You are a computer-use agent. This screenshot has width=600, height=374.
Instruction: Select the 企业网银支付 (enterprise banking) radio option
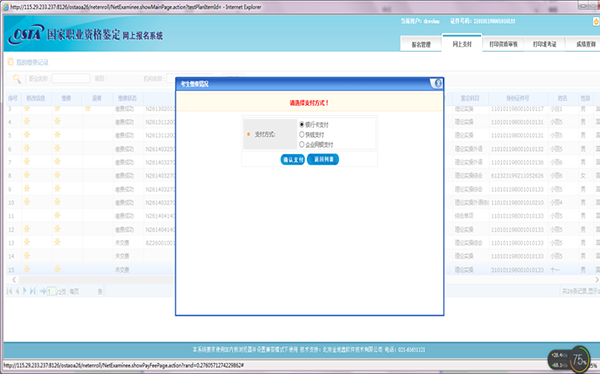[302, 144]
